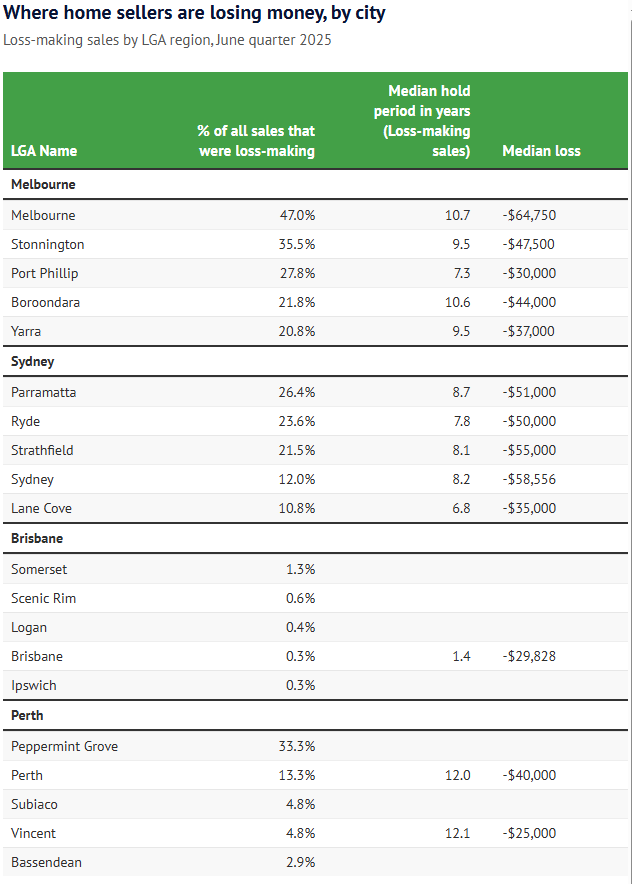Click the Port Phillip LGA name
This screenshot has height=884, width=632.
tap(45, 274)
